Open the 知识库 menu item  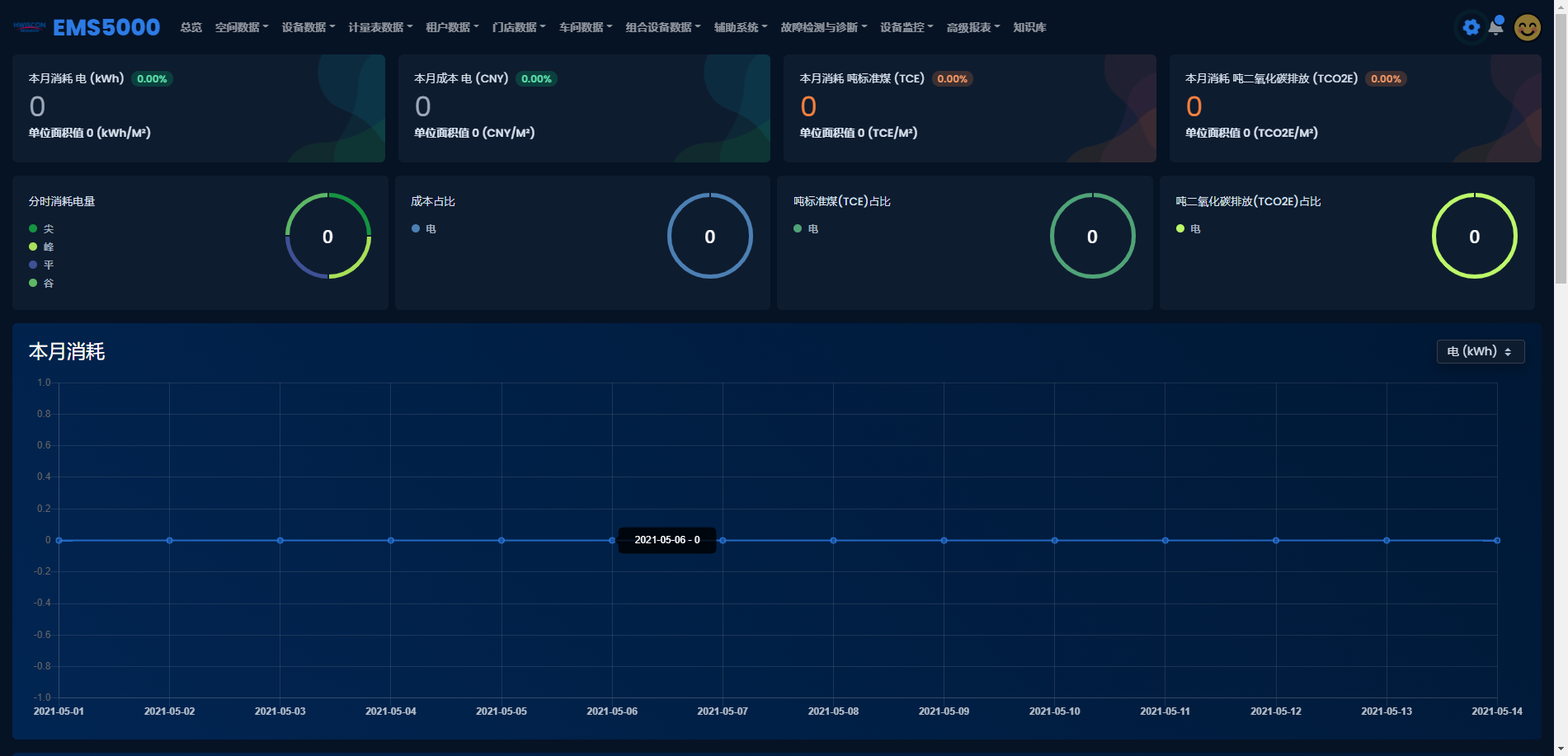(1029, 27)
